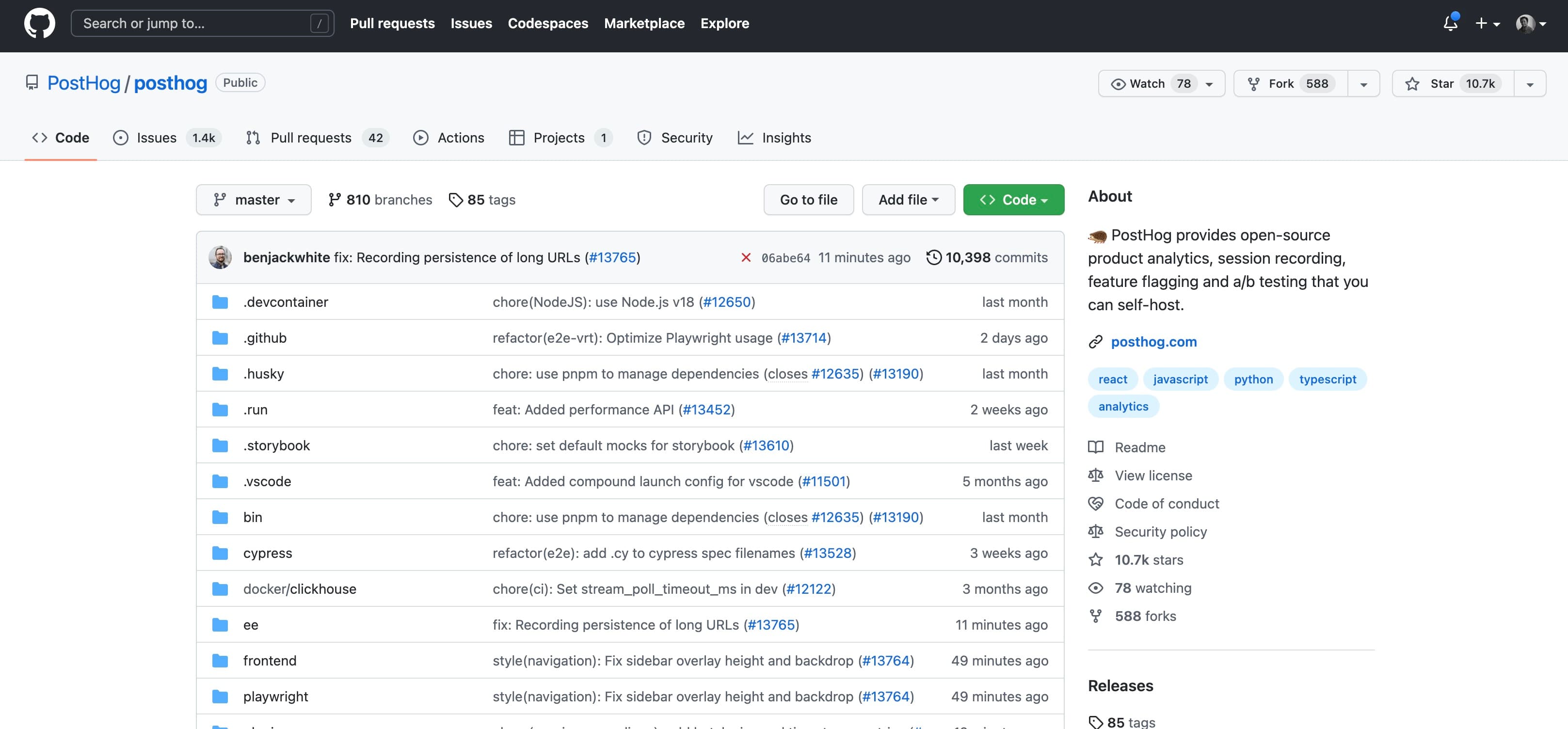Click the Watch button
1568x729 pixels.
pyautogui.click(x=1161, y=83)
